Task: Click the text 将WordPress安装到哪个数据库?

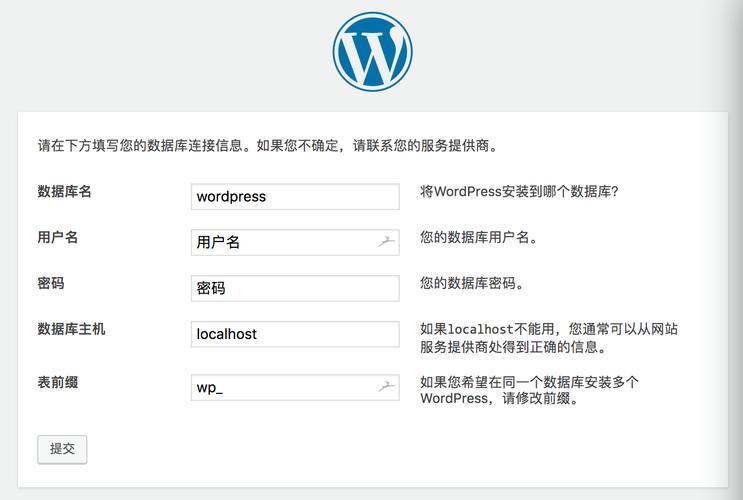Action: 519,191
